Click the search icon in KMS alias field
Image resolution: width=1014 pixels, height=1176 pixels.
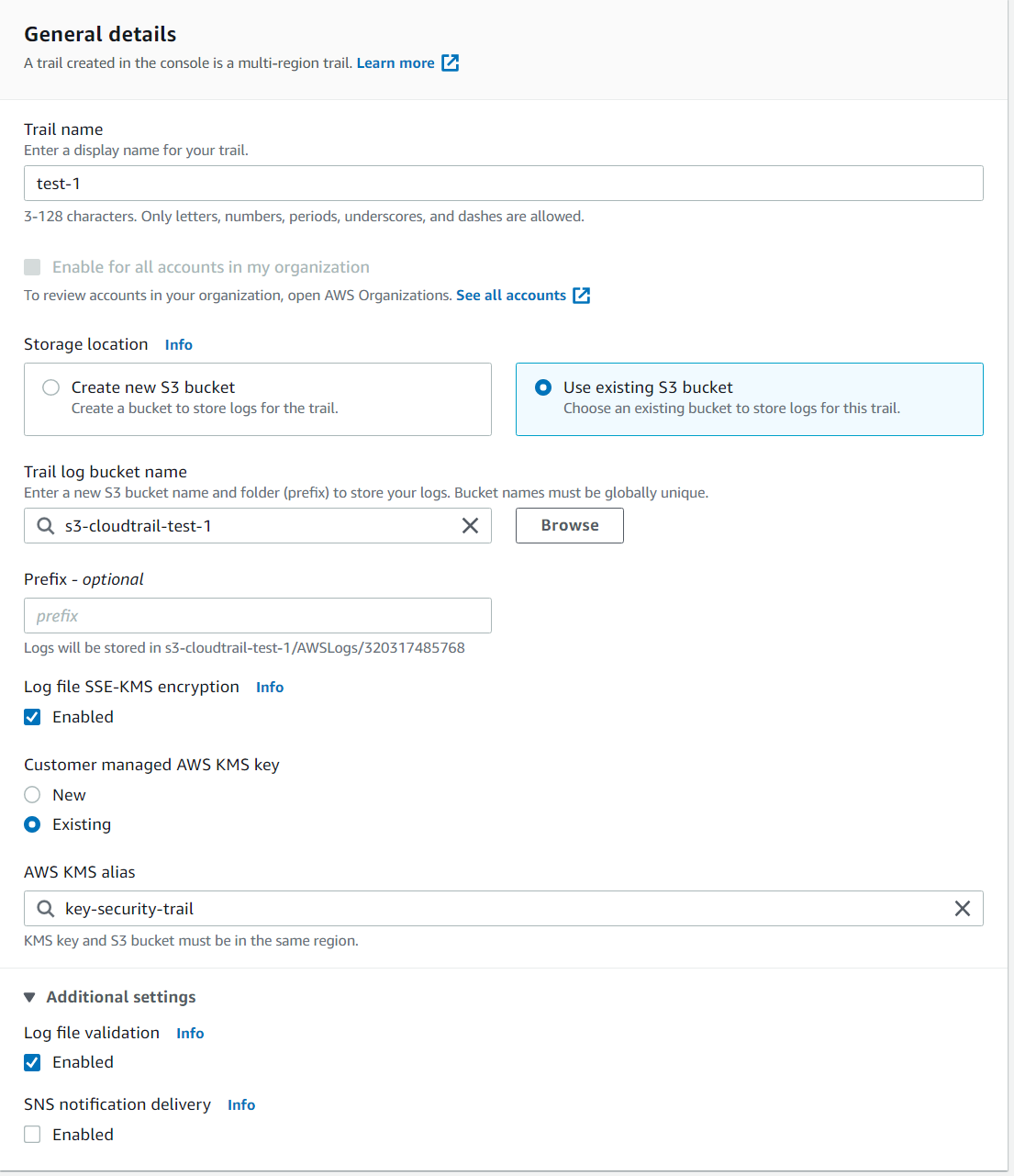(45, 909)
